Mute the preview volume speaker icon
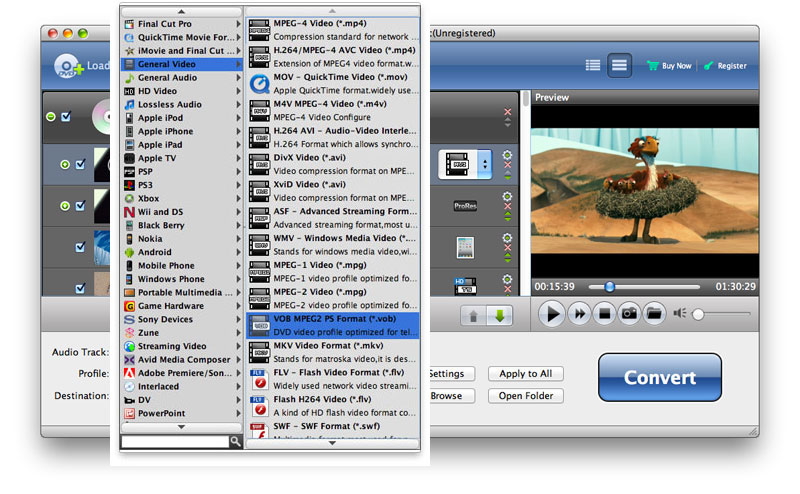Viewport: 800px width, 494px height. (680, 314)
